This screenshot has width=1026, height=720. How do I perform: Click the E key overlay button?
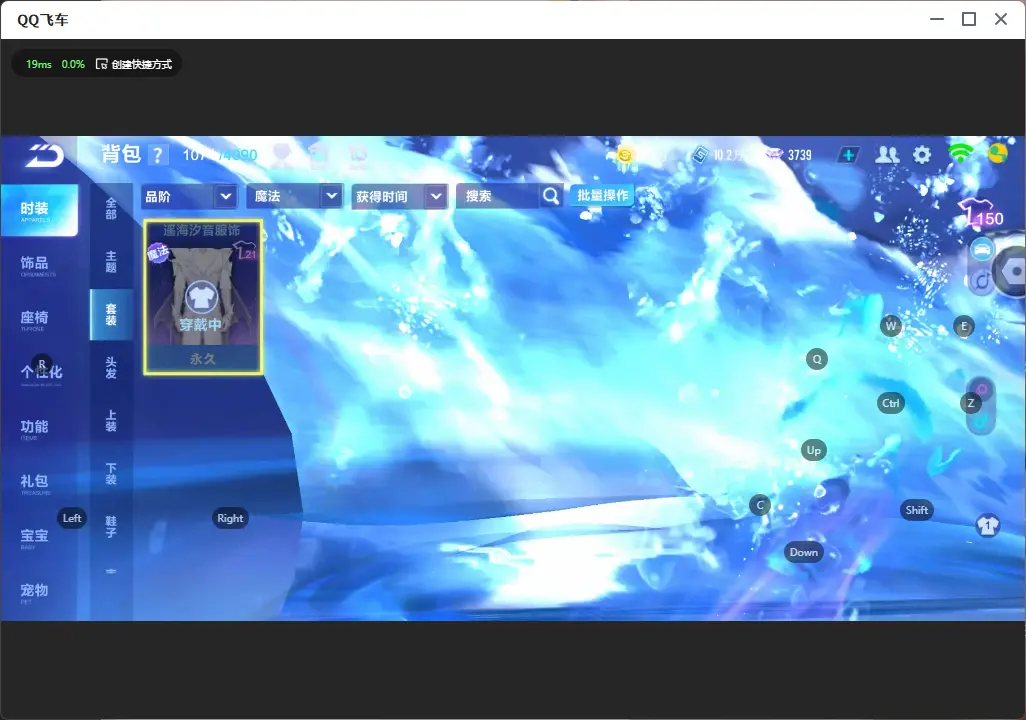click(x=963, y=327)
